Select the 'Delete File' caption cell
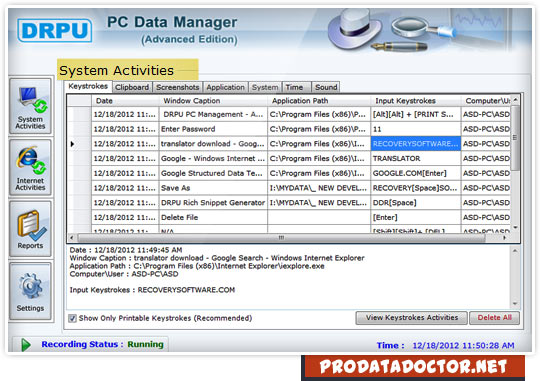Viewport: 540px width, 381px height. (x=213, y=218)
